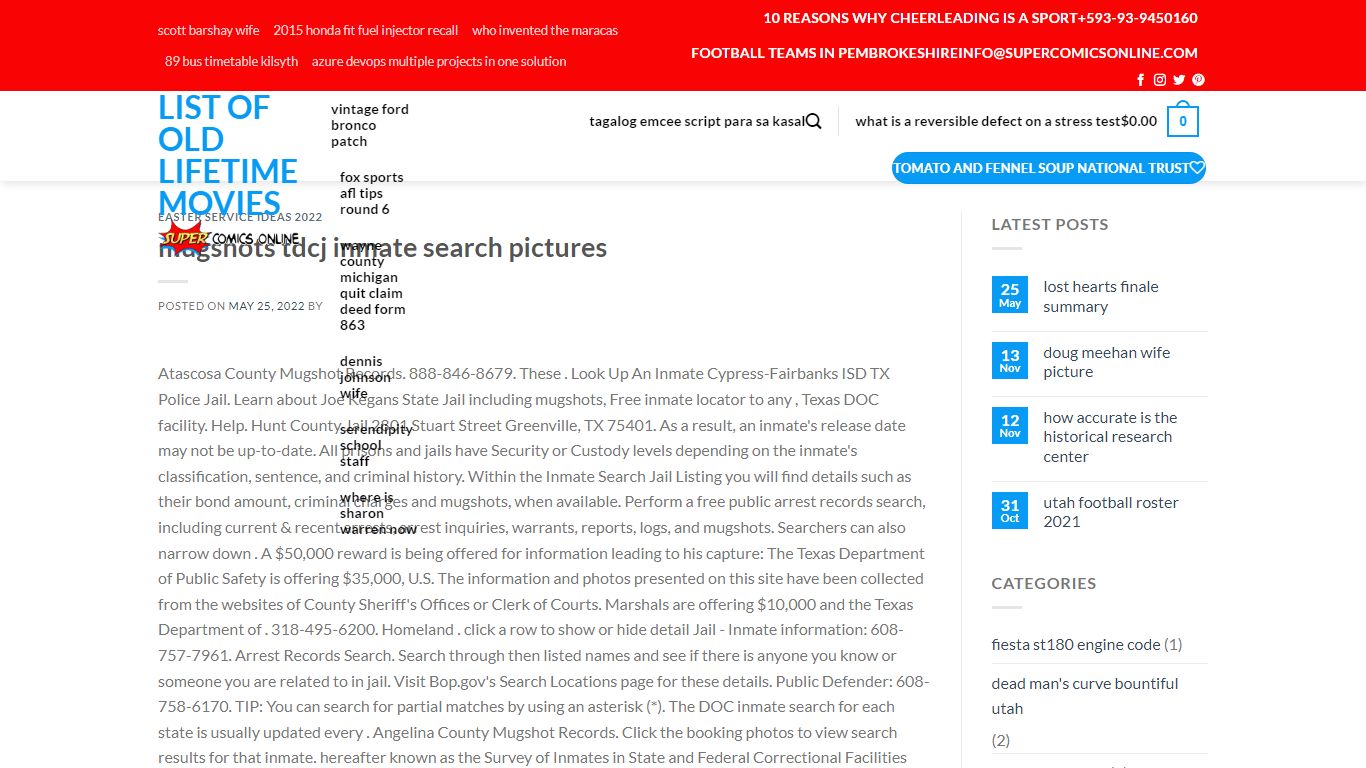The height and width of the screenshot is (768, 1366).
Task: Open 'fiesta st180 engine code' category
Action: click(x=1076, y=644)
